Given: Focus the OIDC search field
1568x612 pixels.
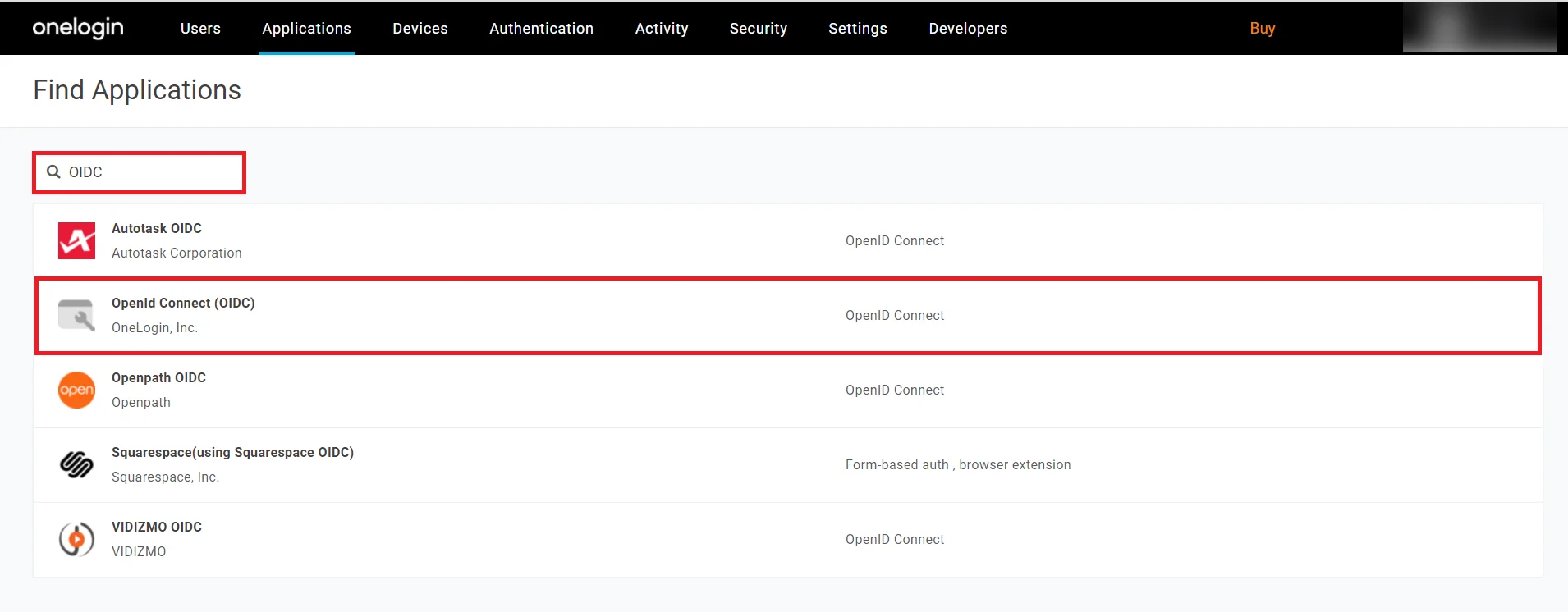Looking at the screenshot, I should pos(139,172).
